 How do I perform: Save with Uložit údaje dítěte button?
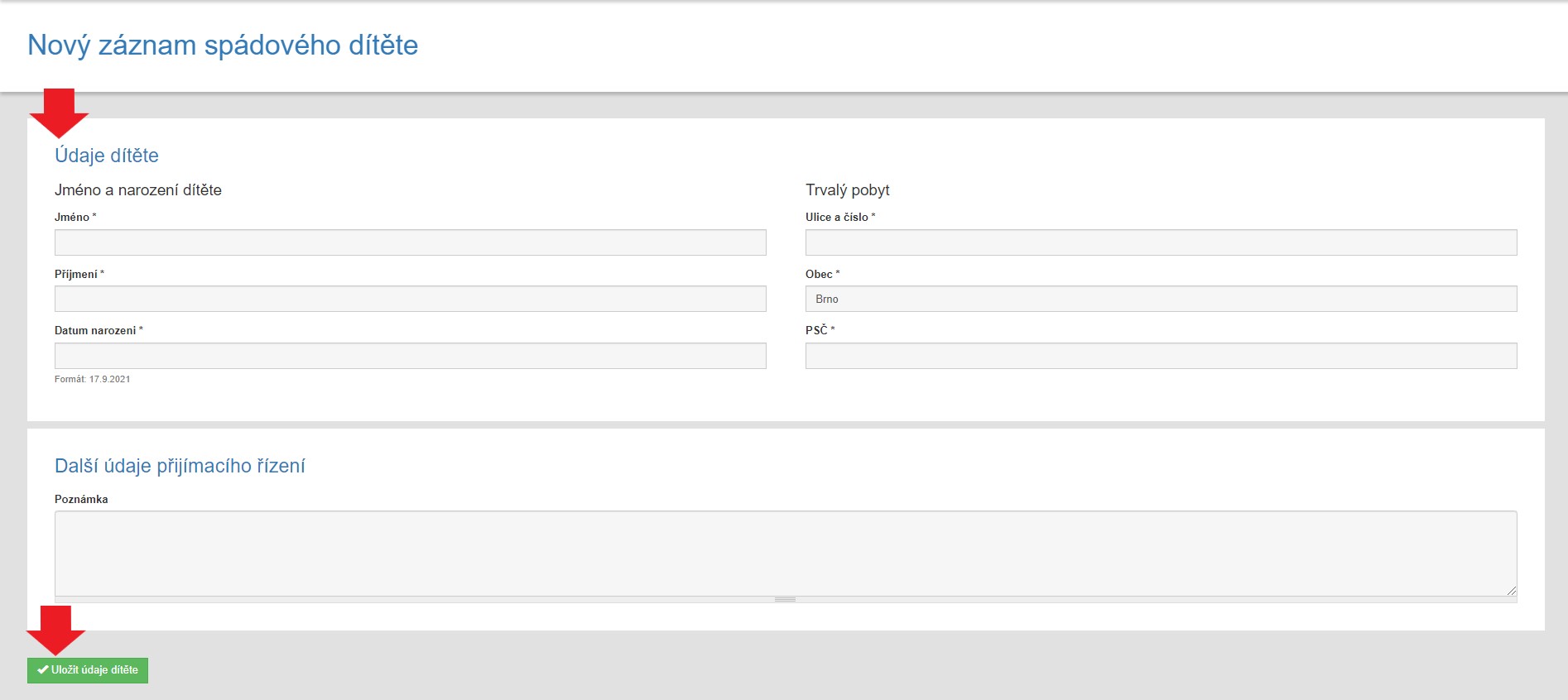click(x=88, y=670)
